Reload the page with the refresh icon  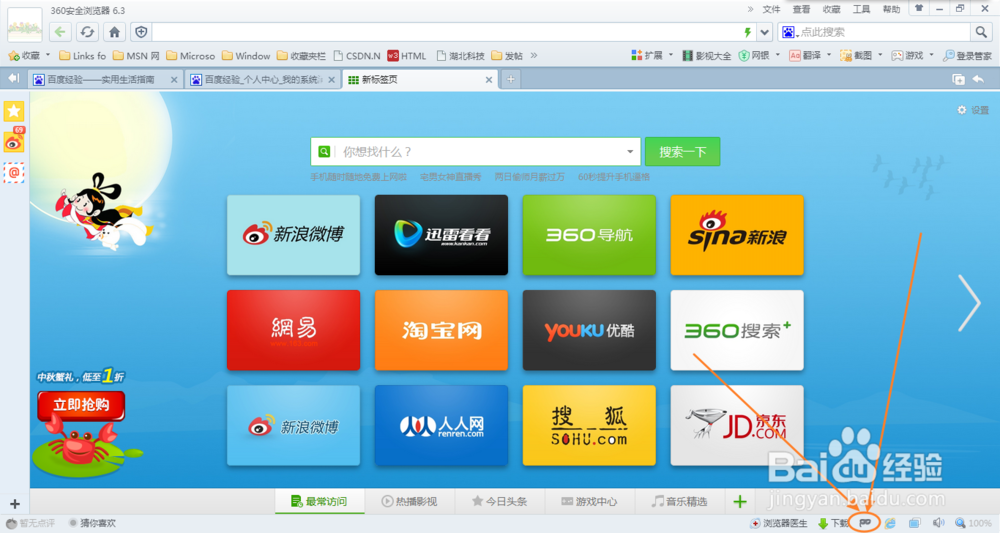(87, 31)
